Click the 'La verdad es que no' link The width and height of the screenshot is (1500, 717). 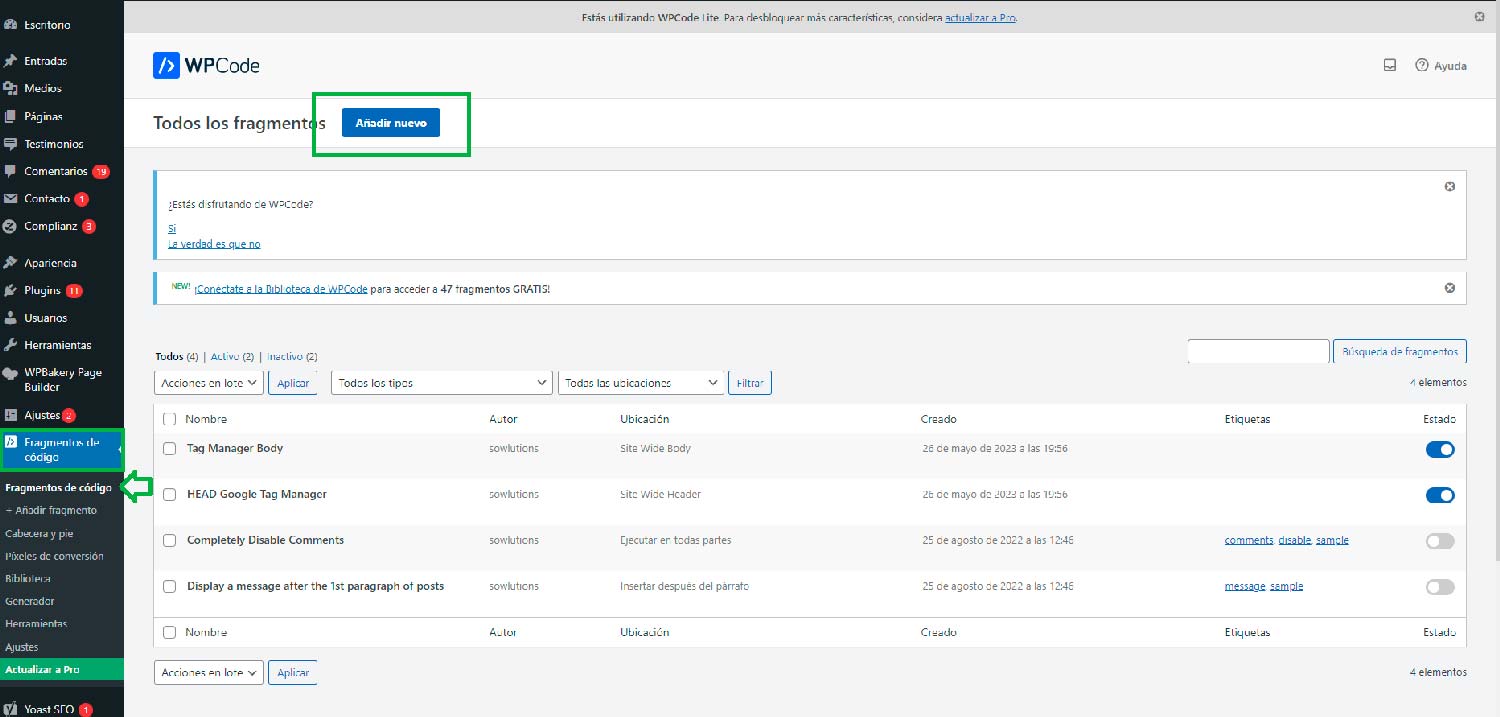coord(214,244)
